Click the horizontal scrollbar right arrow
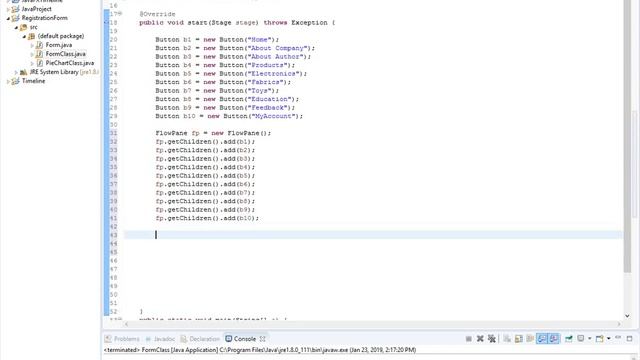Screen dimensions: 640x360 (620, 324)
